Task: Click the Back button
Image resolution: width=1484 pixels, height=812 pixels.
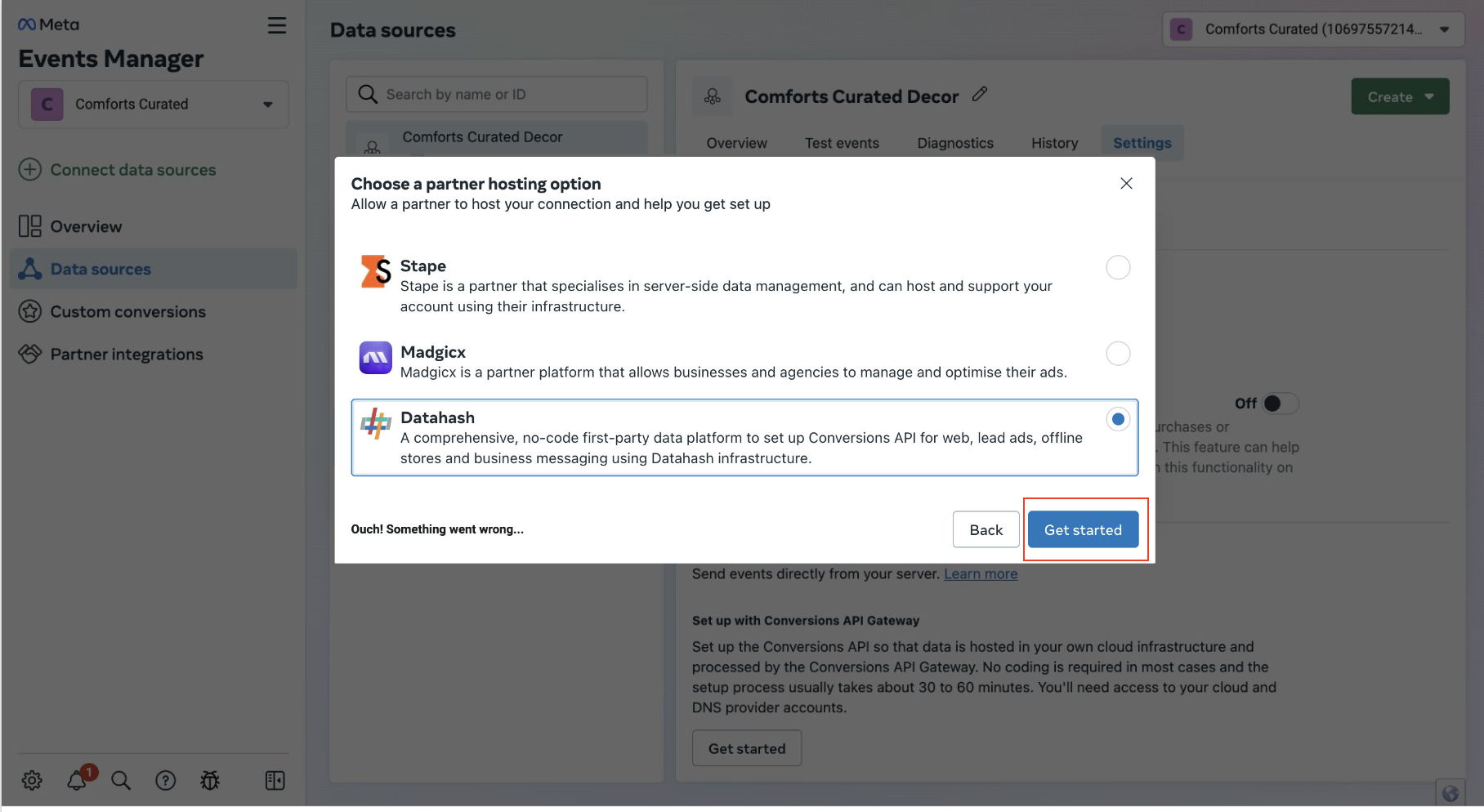Action: pos(986,529)
